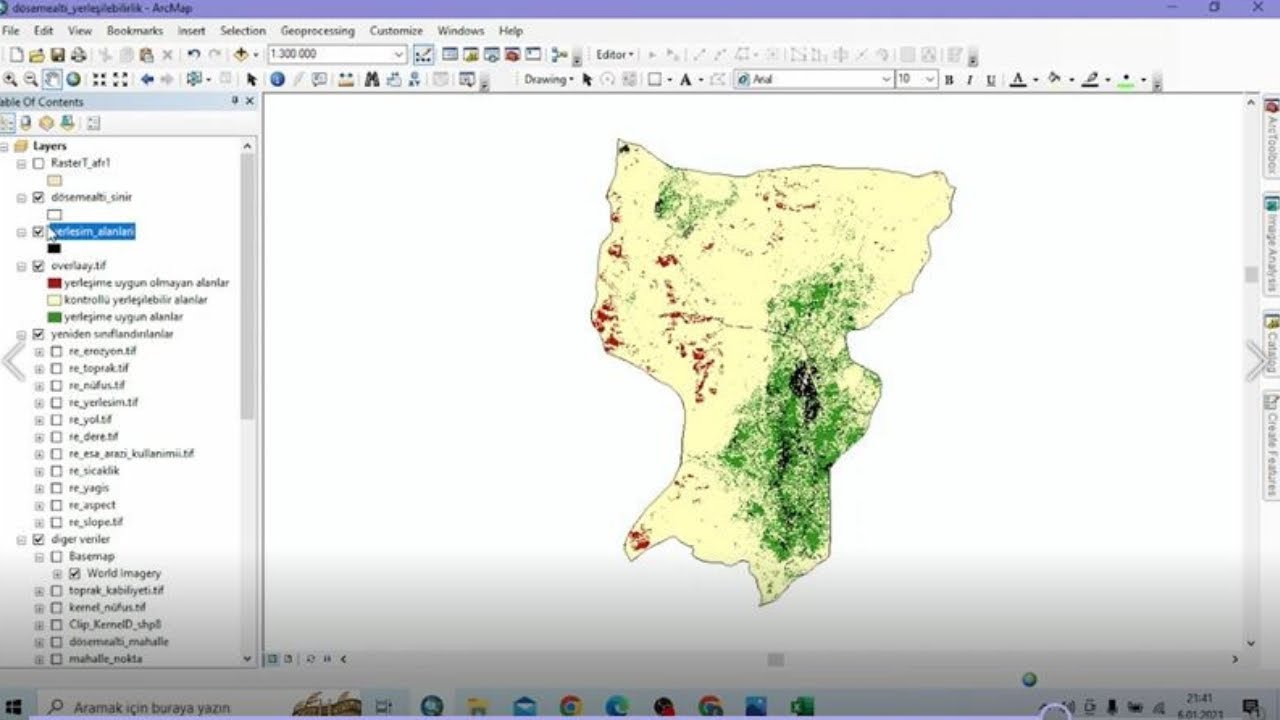Open the Geoprocessing menu
This screenshot has width=1280, height=720.
[317, 31]
